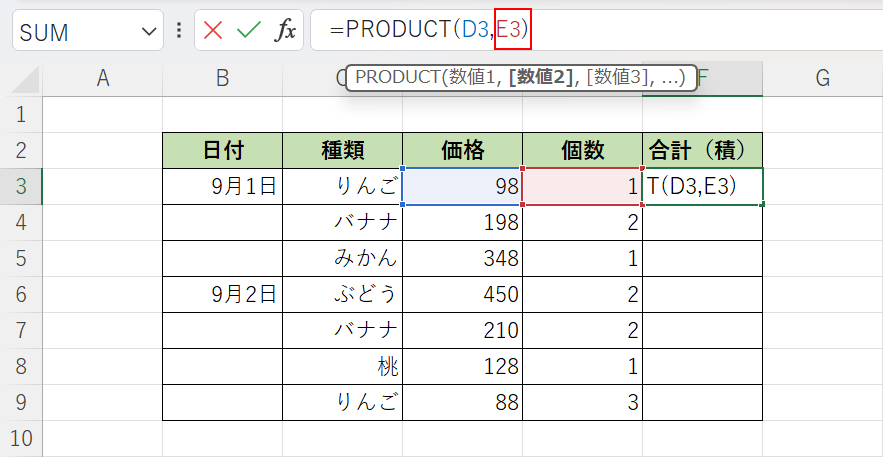
Task: Select column B header
Action: [x=222, y=79]
